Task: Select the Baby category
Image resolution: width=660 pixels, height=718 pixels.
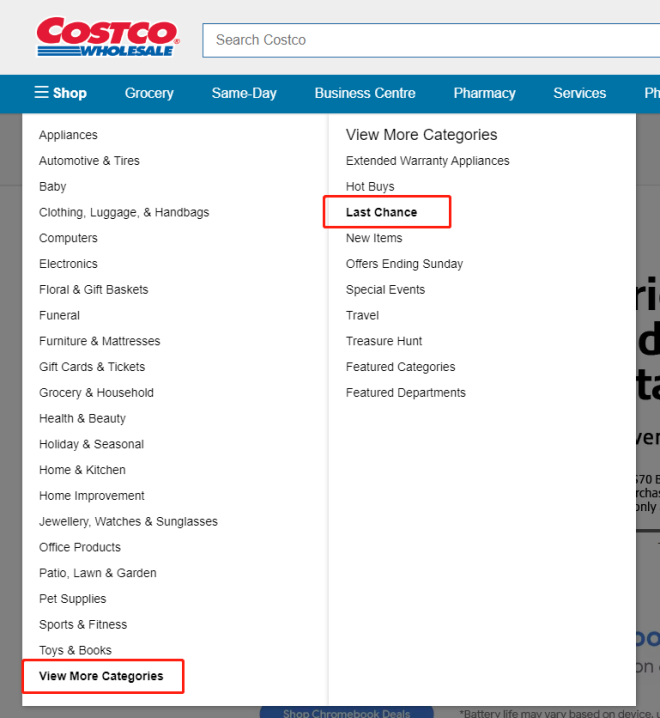Action: click(53, 187)
